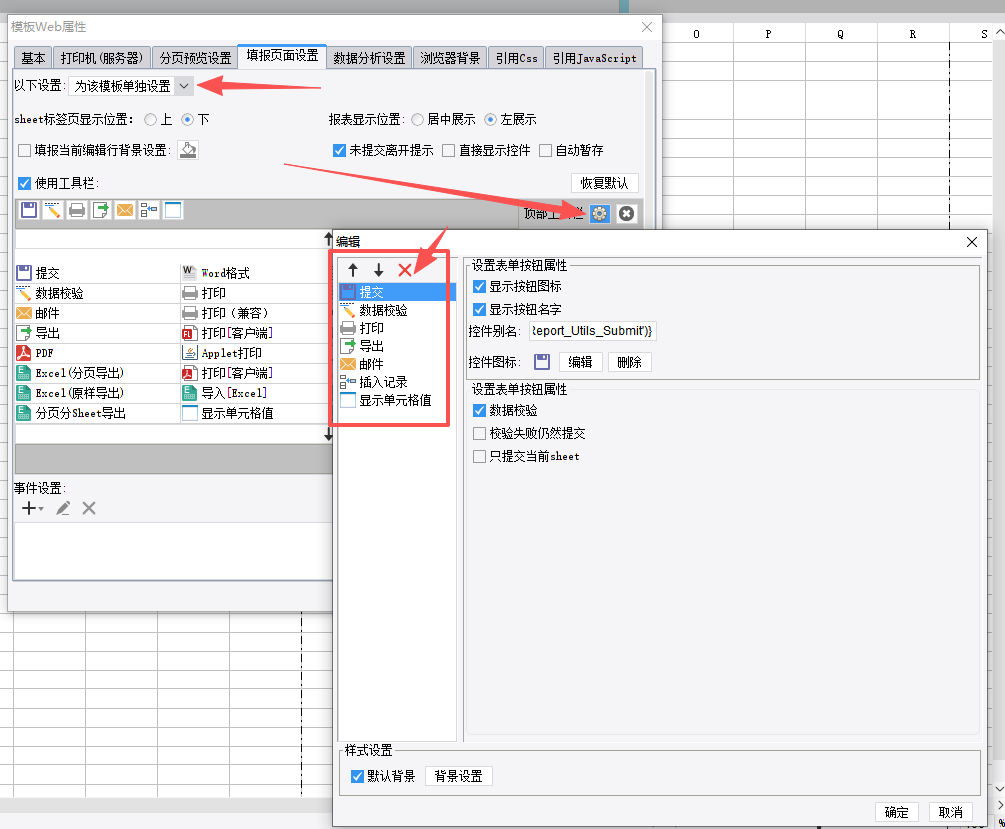
Task: Toggle 未提交离开提示 checkbox
Action: [x=340, y=151]
